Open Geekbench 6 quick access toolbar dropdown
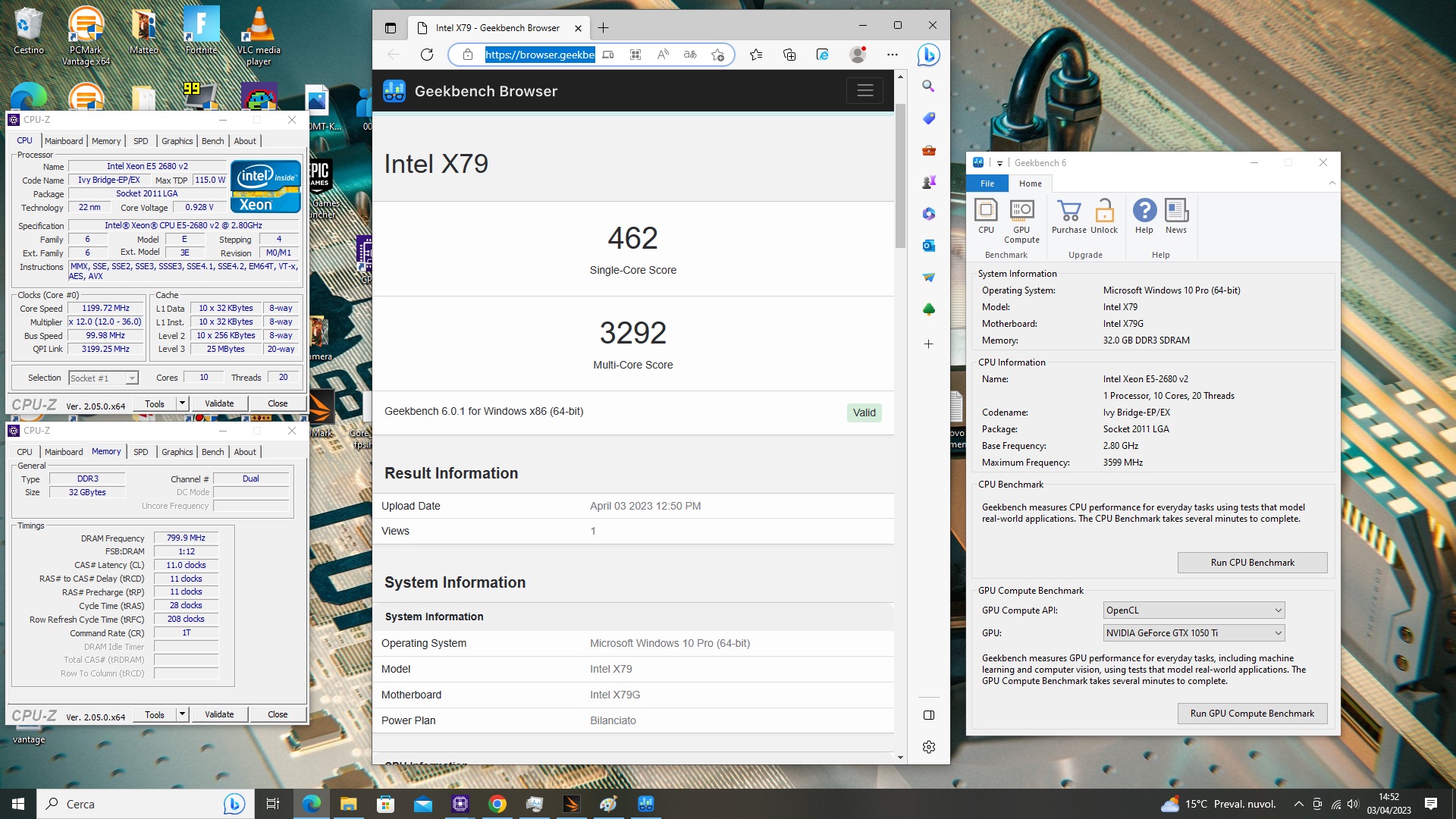Viewport: 1456px width, 819px height. point(999,163)
